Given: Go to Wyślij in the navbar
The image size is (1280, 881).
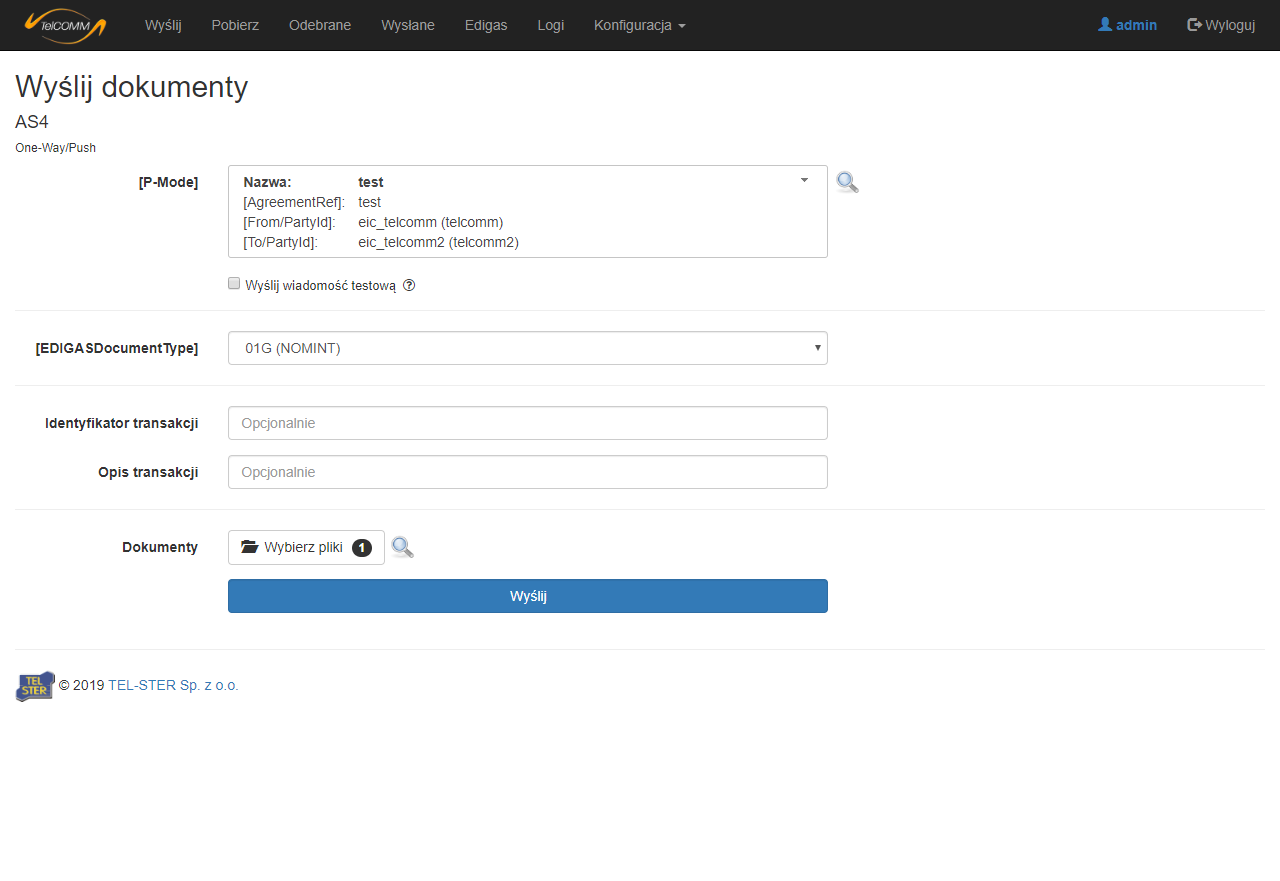Looking at the screenshot, I should 163,25.
